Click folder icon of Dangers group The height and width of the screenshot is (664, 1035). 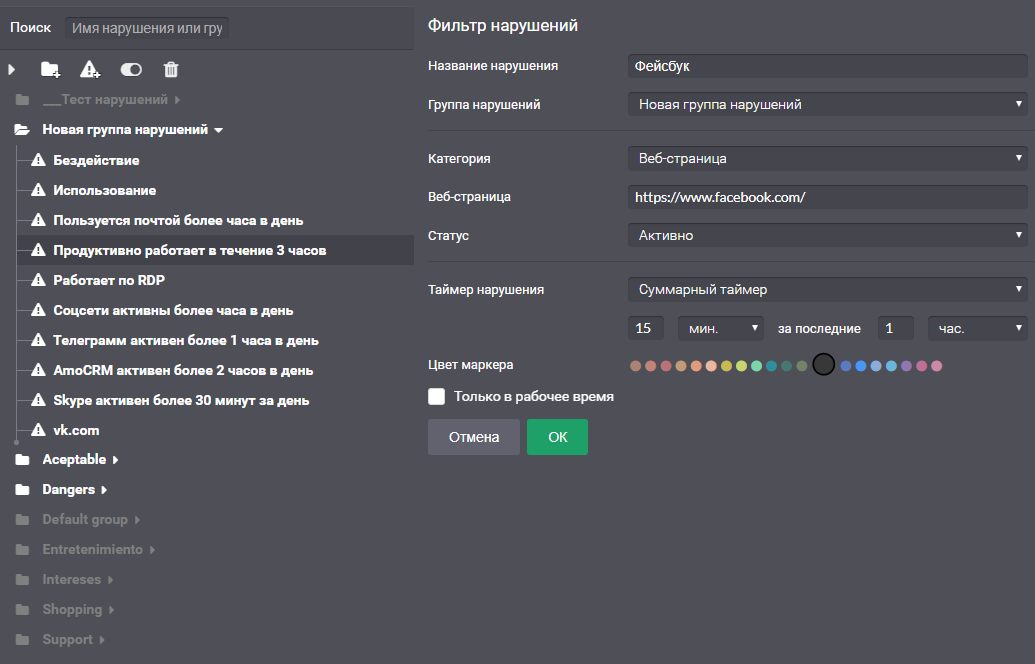[22, 490]
